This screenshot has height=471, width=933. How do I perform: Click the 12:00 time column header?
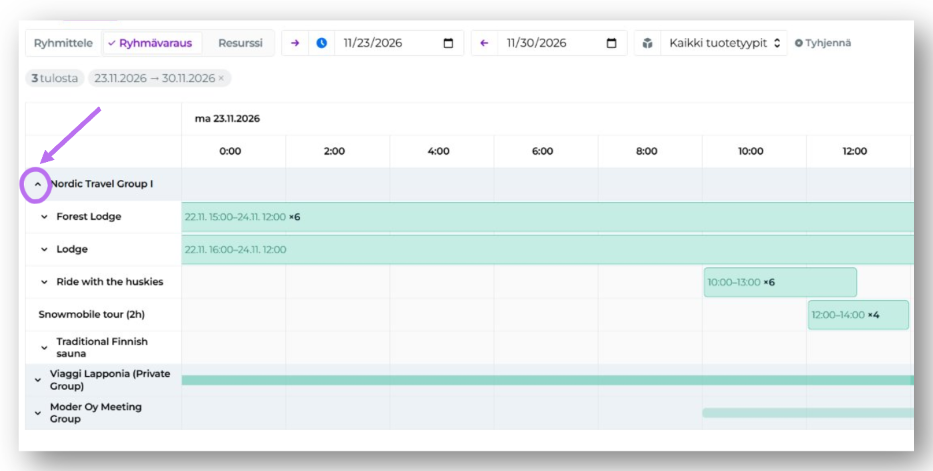[855, 151]
